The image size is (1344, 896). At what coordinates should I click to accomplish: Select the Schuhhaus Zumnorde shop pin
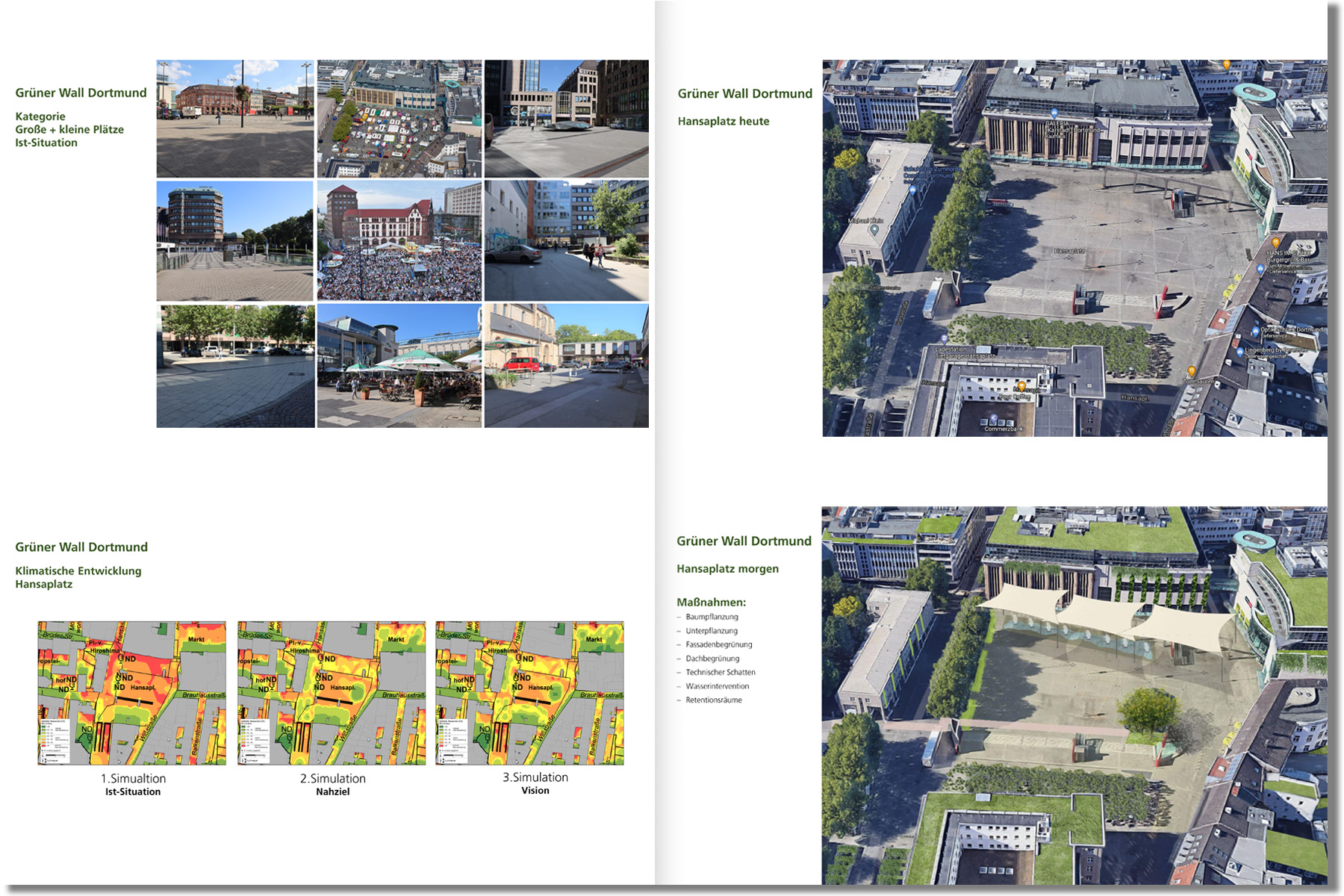[x=912, y=189]
